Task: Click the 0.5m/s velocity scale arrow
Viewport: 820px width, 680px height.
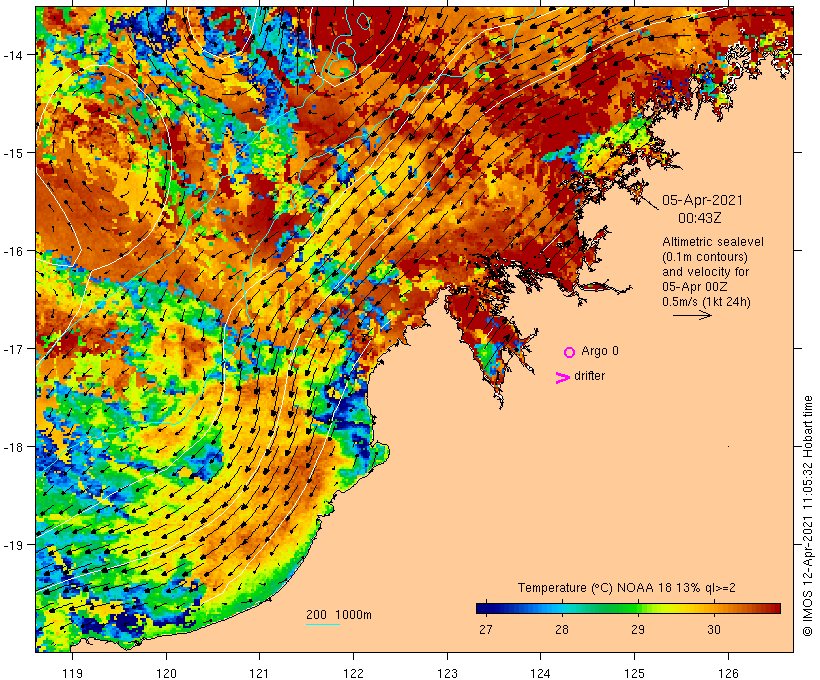Action: pyautogui.click(x=692, y=315)
